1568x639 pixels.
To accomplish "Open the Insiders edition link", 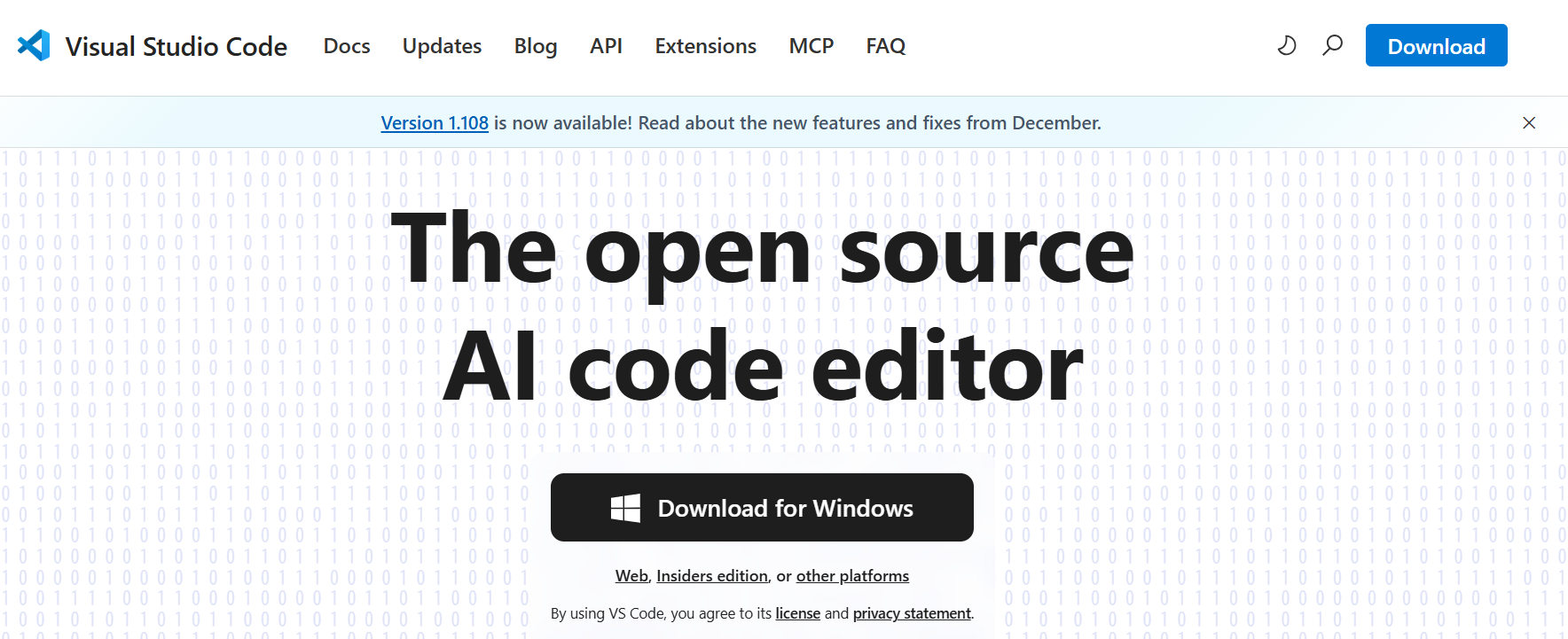I will pos(712,576).
